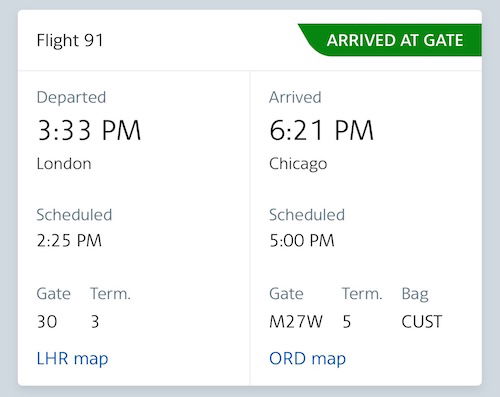Click the Bag column label
The height and width of the screenshot is (397, 500).
point(415,295)
